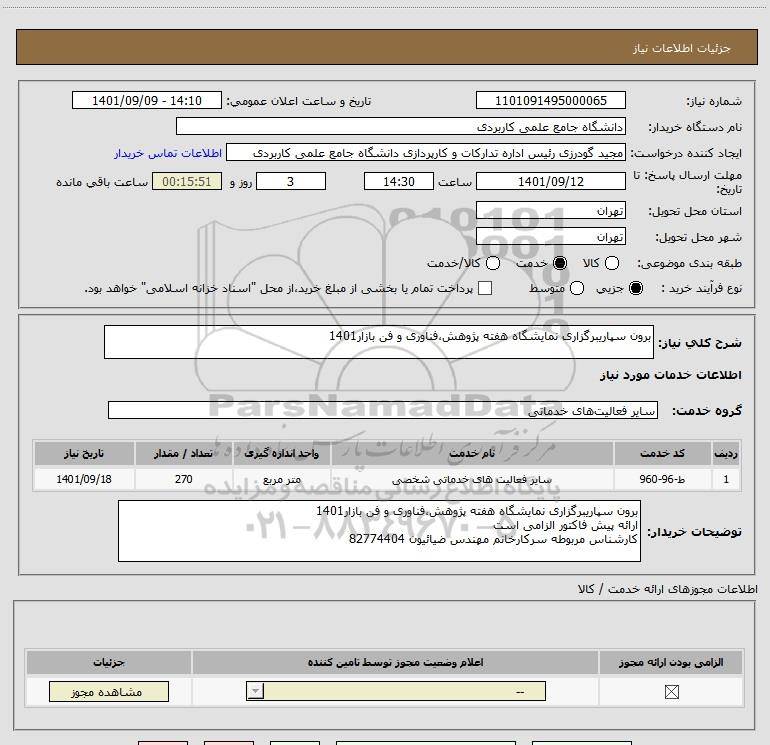This screenshot has width=770, height=745.
Task: Click the need date cell 1401/09/18
Action: point(84,479)
